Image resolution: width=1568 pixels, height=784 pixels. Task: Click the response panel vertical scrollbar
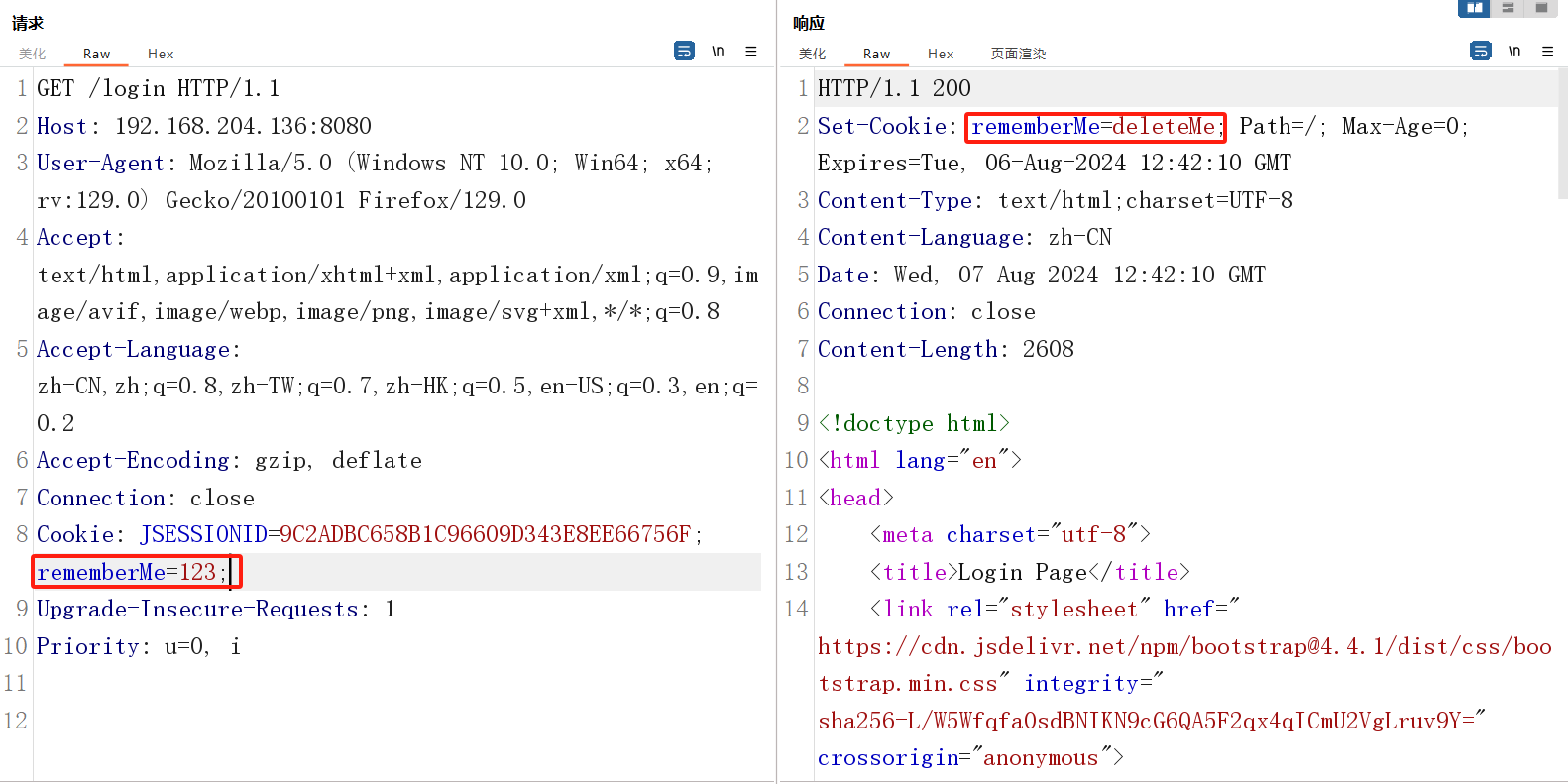coord(1563,134)
